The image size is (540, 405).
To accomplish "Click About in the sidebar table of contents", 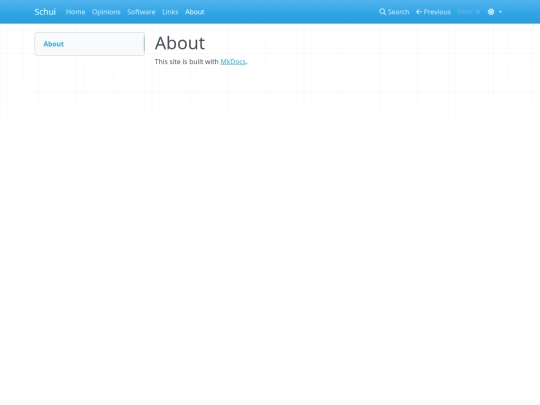I will coord(53,44).
